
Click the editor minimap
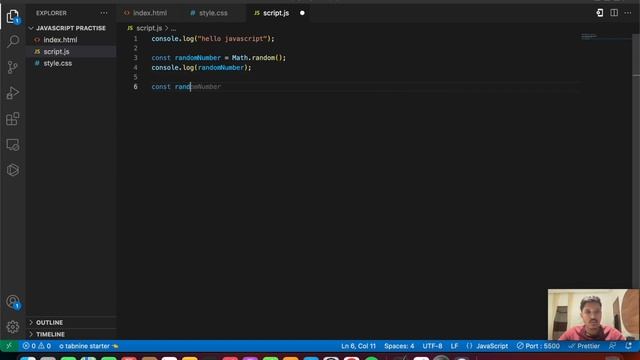[x=606, y=38]
